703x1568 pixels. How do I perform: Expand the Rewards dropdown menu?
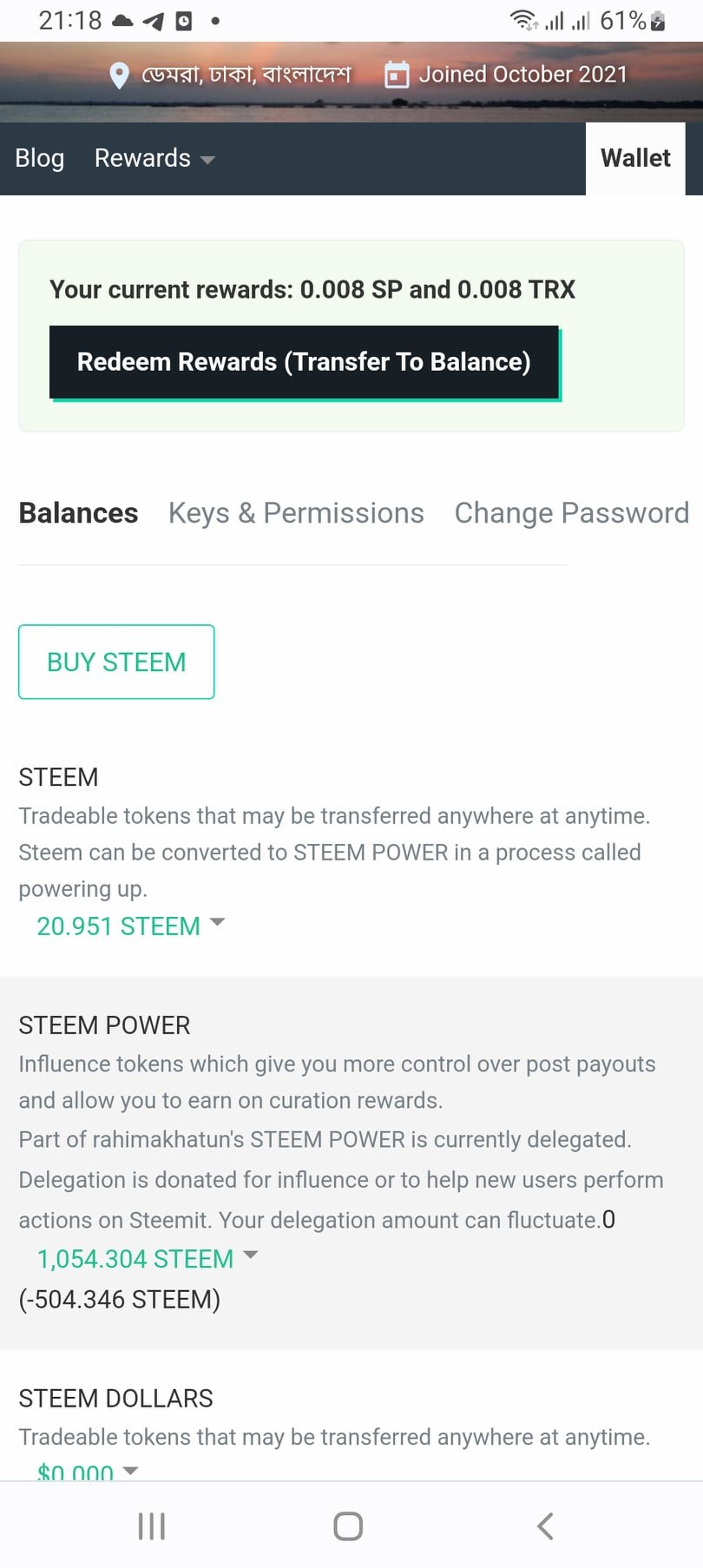coord(154,158)
